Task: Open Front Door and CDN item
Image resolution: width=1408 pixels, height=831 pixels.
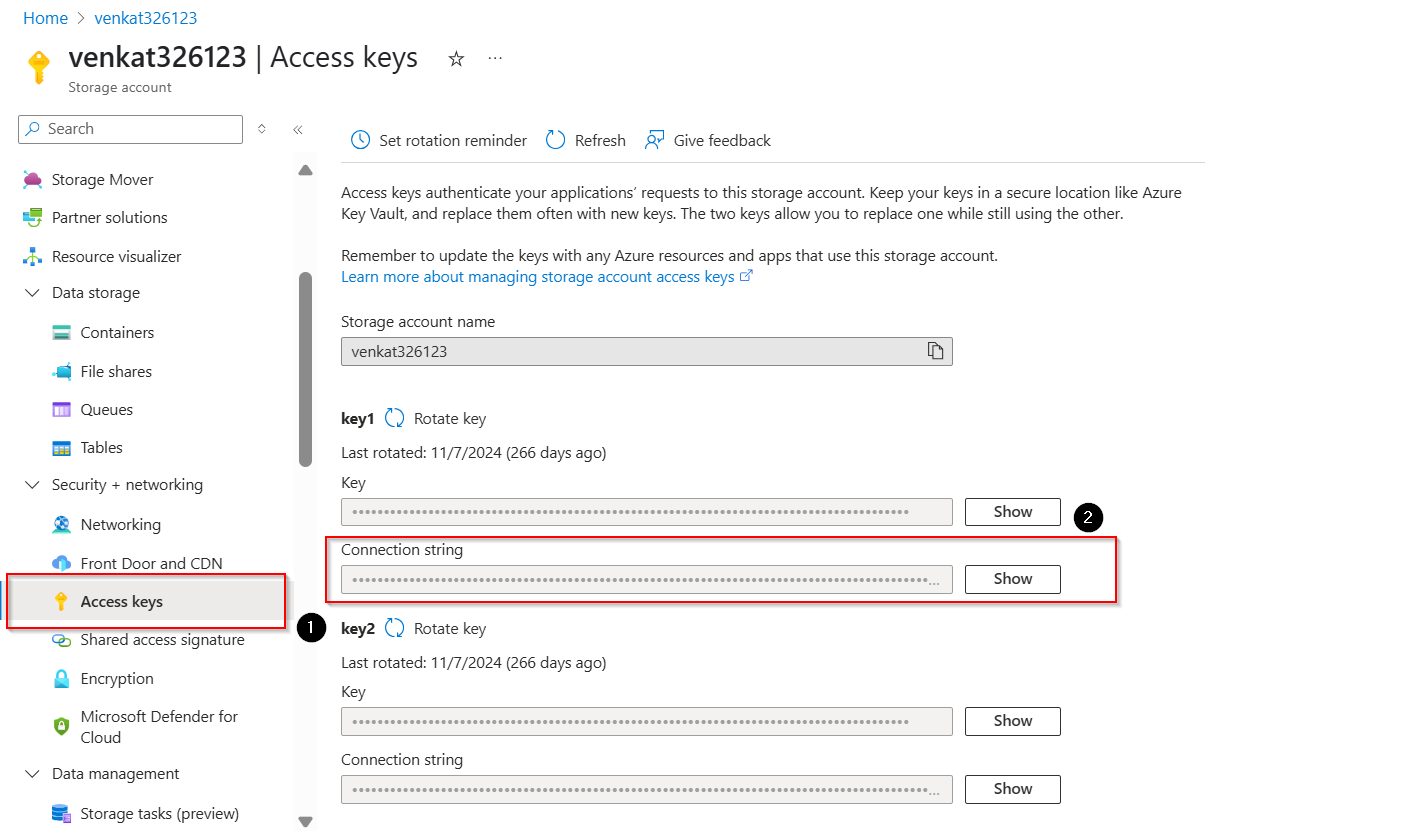Action: (151, 564)
